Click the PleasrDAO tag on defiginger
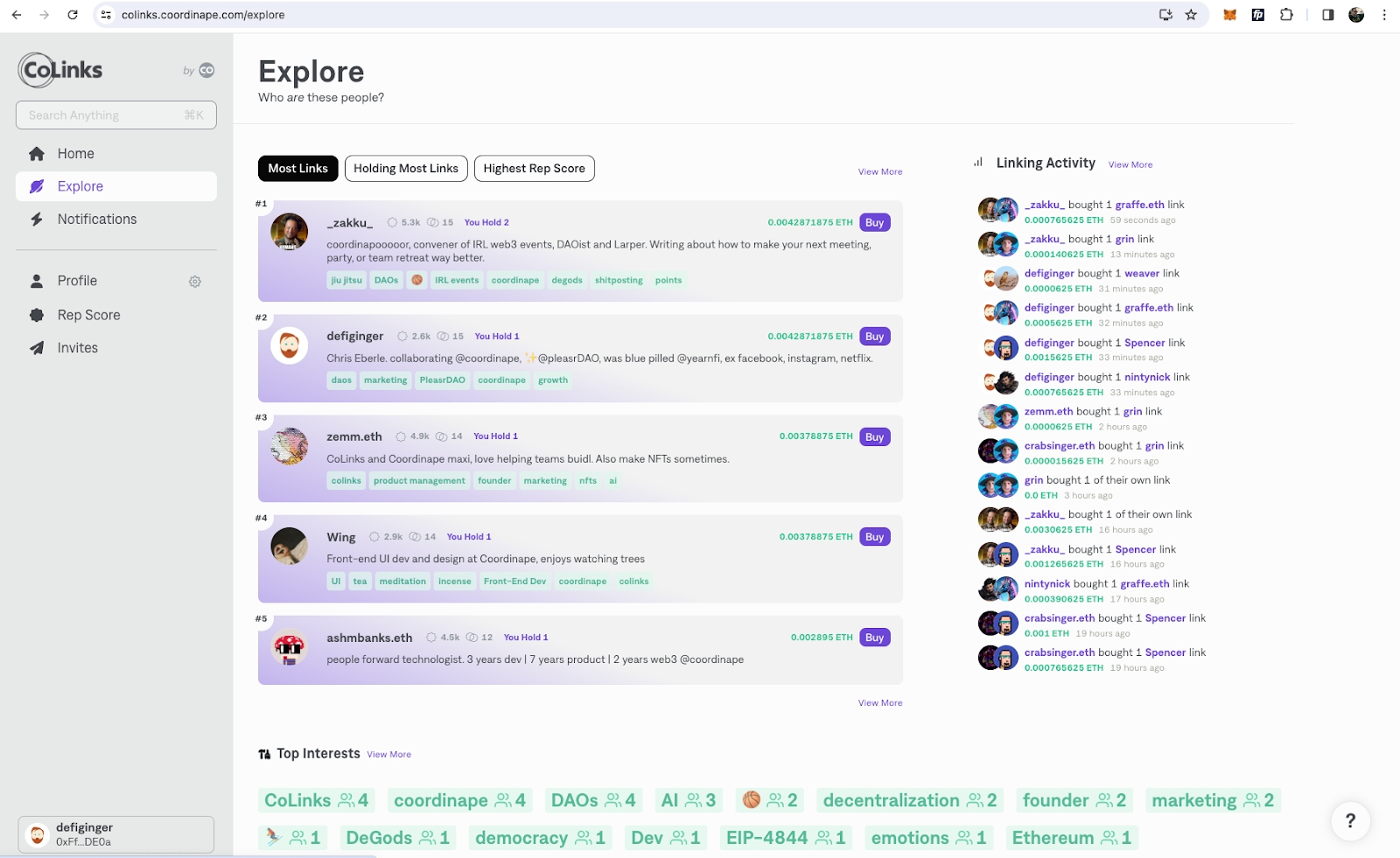 tap(442, 380)
